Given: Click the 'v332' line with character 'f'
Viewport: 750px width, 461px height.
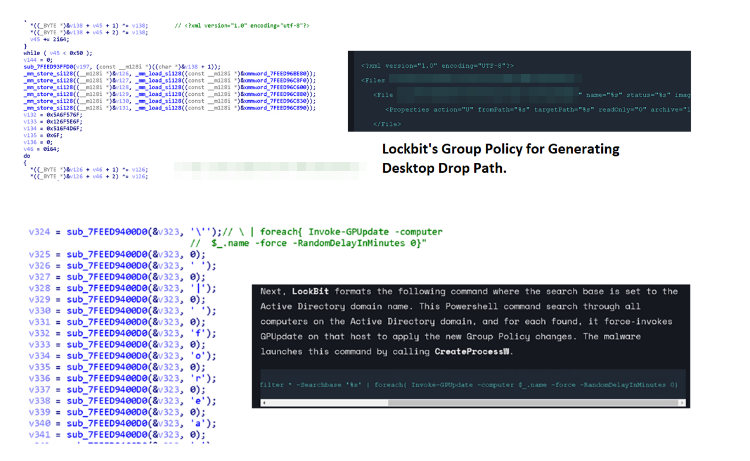Looking at the screenshot, I should 122,333.
